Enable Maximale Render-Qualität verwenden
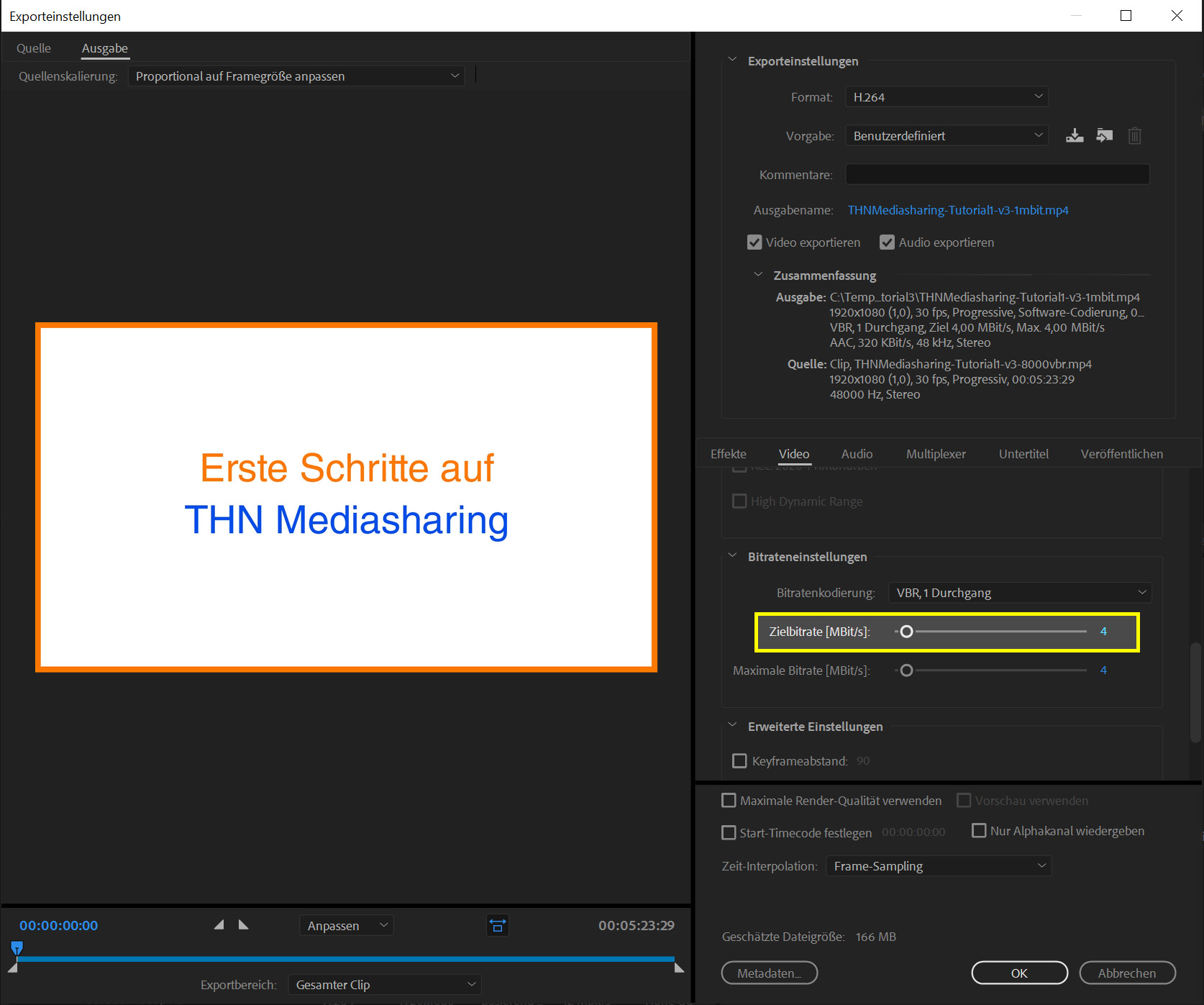The width and height of the screenshot is (1204, 1005). 729,801
